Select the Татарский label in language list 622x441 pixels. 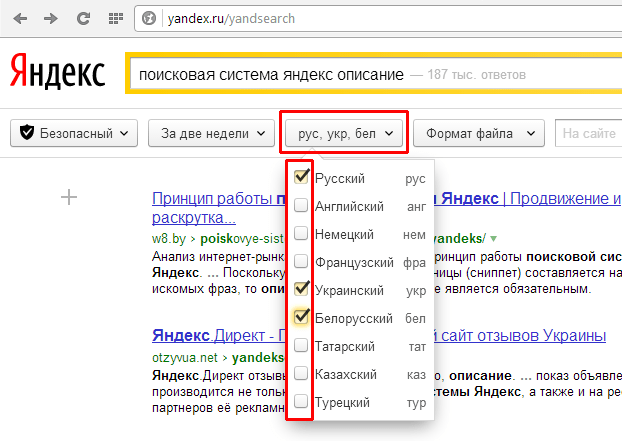click(345, 347)
